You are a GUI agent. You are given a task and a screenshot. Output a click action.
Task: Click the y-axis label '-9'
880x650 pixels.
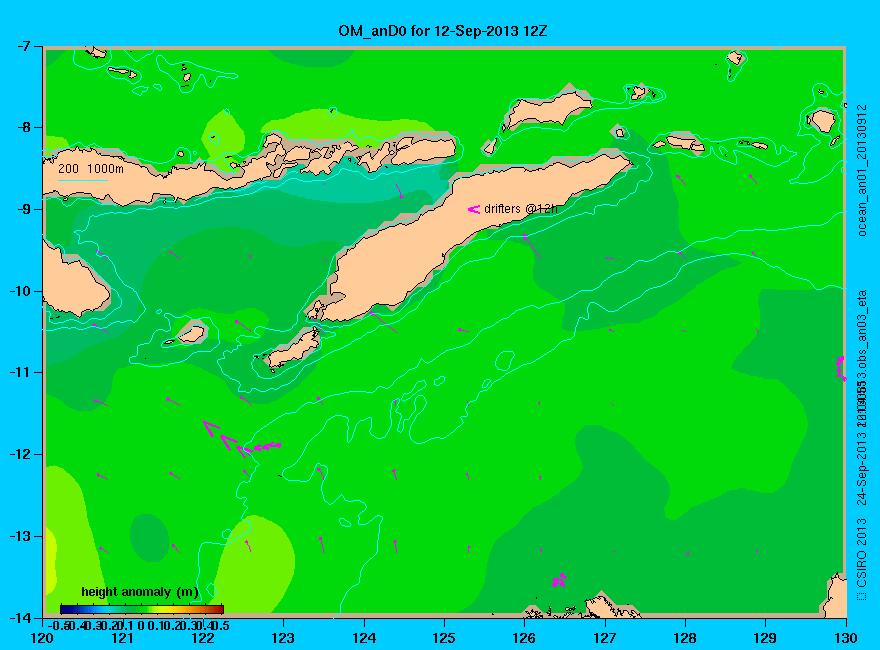tap(23, 209)
